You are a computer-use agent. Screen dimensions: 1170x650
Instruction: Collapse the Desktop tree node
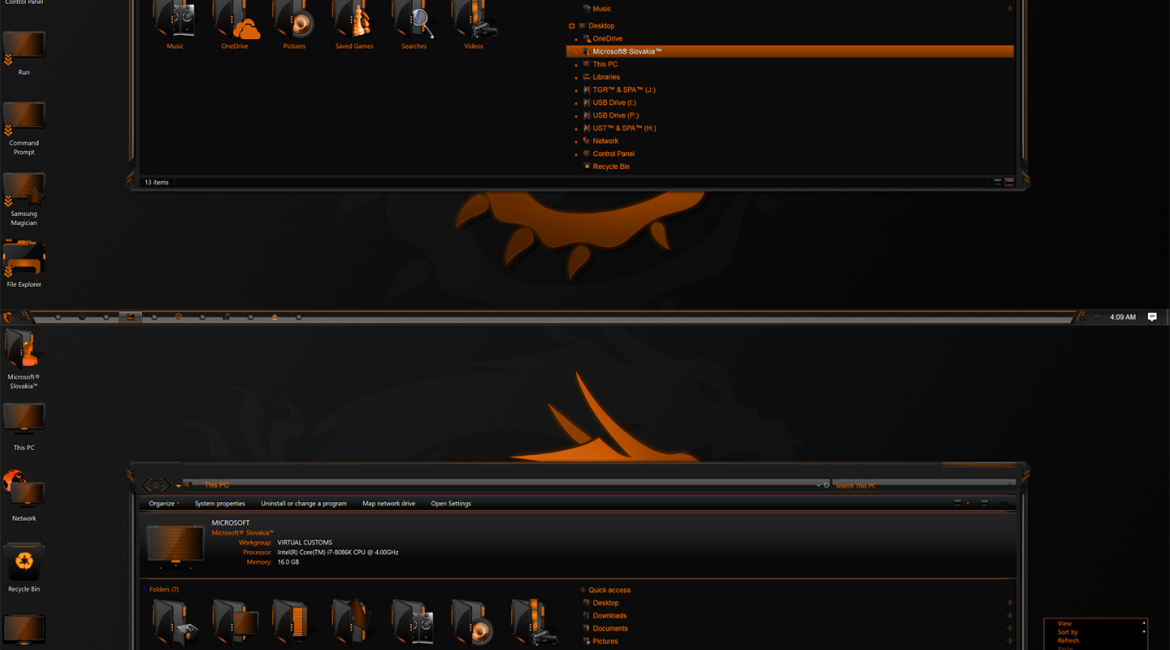572,26
